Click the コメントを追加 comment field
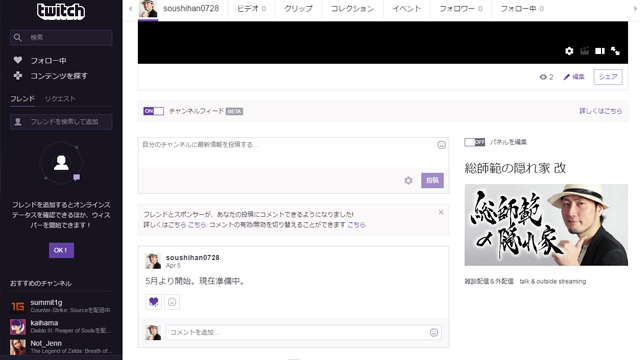The width and height of the screenshot is (640, 360). [304, 333]
